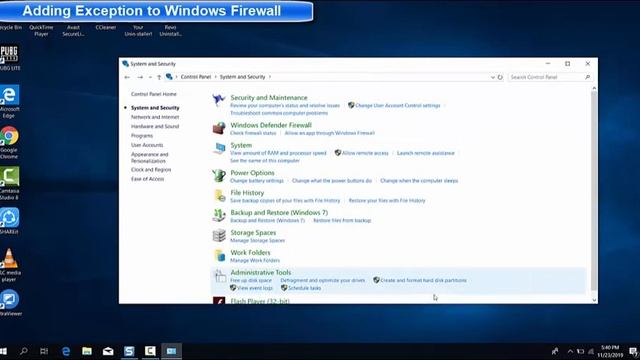Select Programs category in sidebar
This screenshot has height=360, width=640.
point(142,136)
